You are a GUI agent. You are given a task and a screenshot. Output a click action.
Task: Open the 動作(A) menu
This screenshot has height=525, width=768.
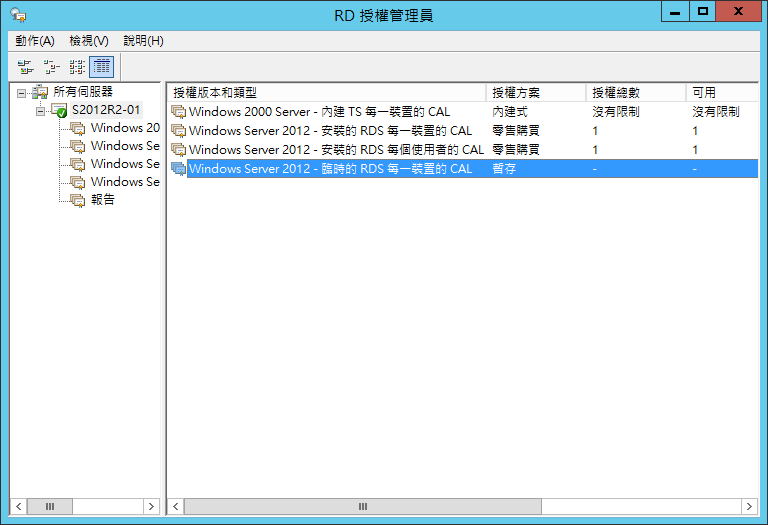pyautogui.click(x=35, y=41)
